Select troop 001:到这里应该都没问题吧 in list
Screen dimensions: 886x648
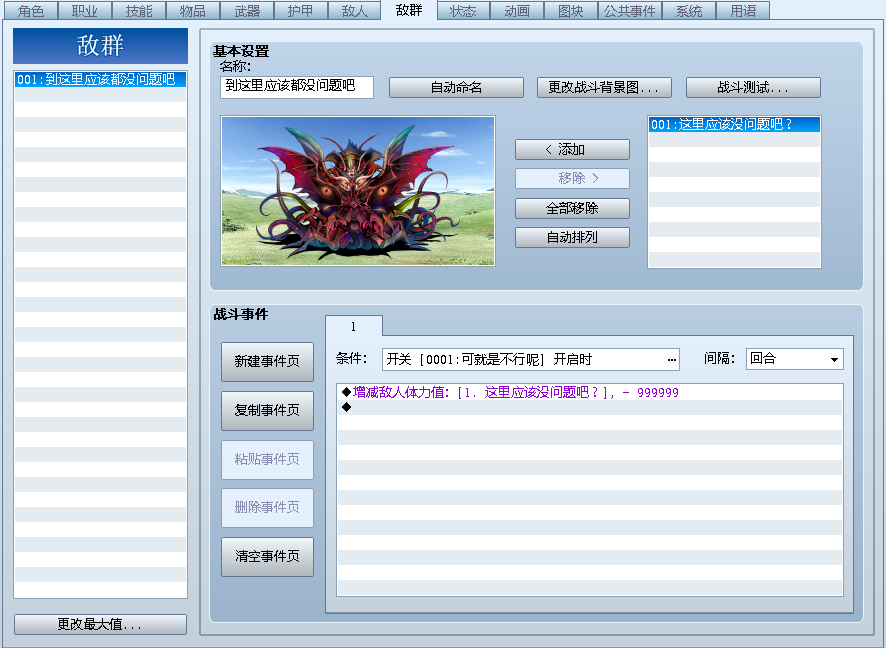[101, 79]
